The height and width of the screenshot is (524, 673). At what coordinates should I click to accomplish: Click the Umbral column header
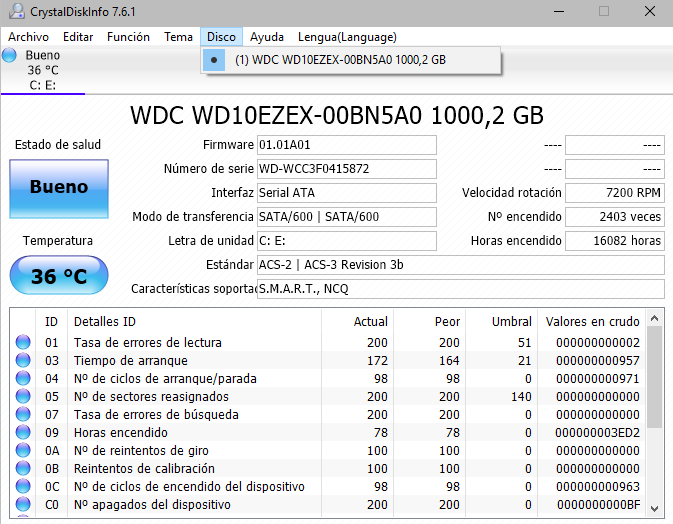501,322
